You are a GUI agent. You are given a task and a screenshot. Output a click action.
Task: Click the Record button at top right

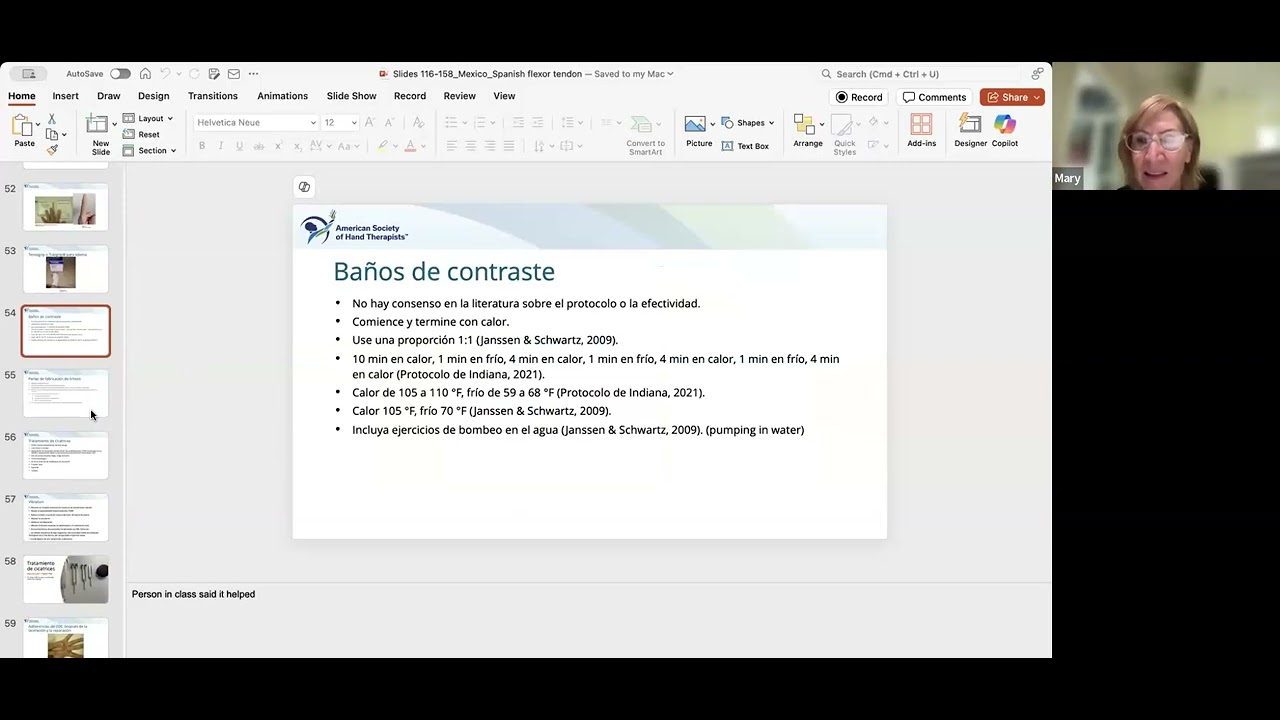point(859,97)
